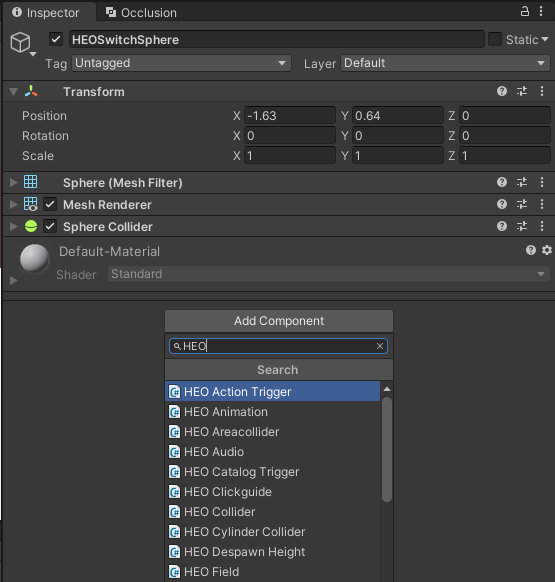Image resolution: width=555 pixels, height=582 pixels.
Task: Select HEO Cylinder Collider component
Action: [x=272, y=532]
